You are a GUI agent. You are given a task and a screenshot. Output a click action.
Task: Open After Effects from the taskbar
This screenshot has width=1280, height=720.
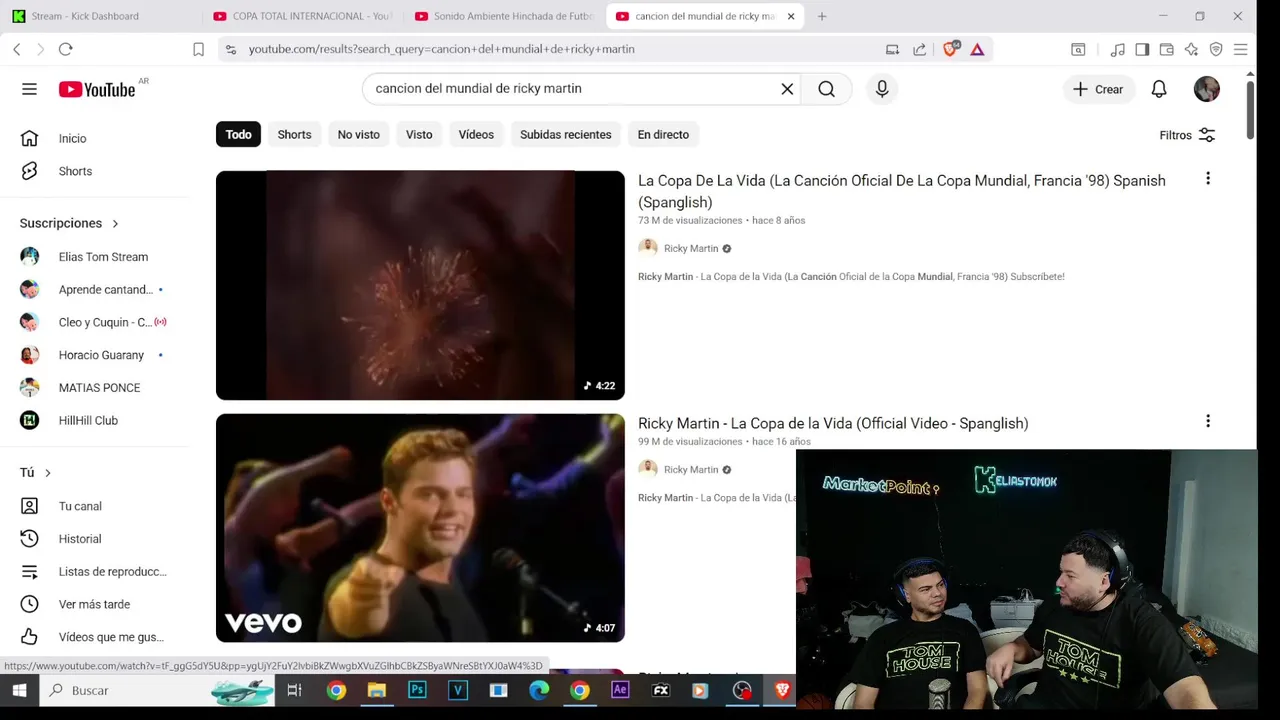pyautogui.click(x=620, y=690)
